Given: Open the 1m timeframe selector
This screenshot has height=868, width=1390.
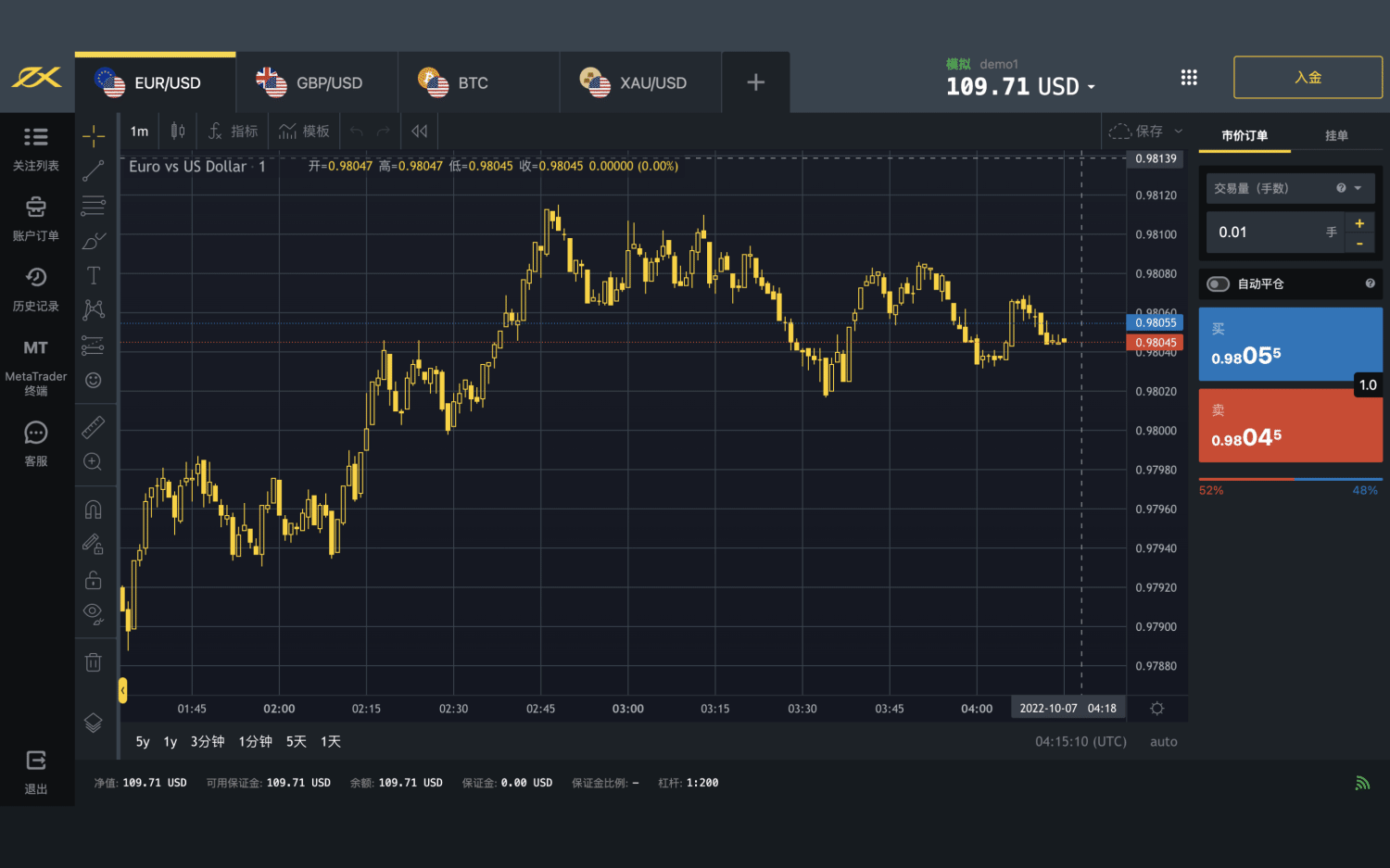Looking at the screenshot, I should coord(140,132).
